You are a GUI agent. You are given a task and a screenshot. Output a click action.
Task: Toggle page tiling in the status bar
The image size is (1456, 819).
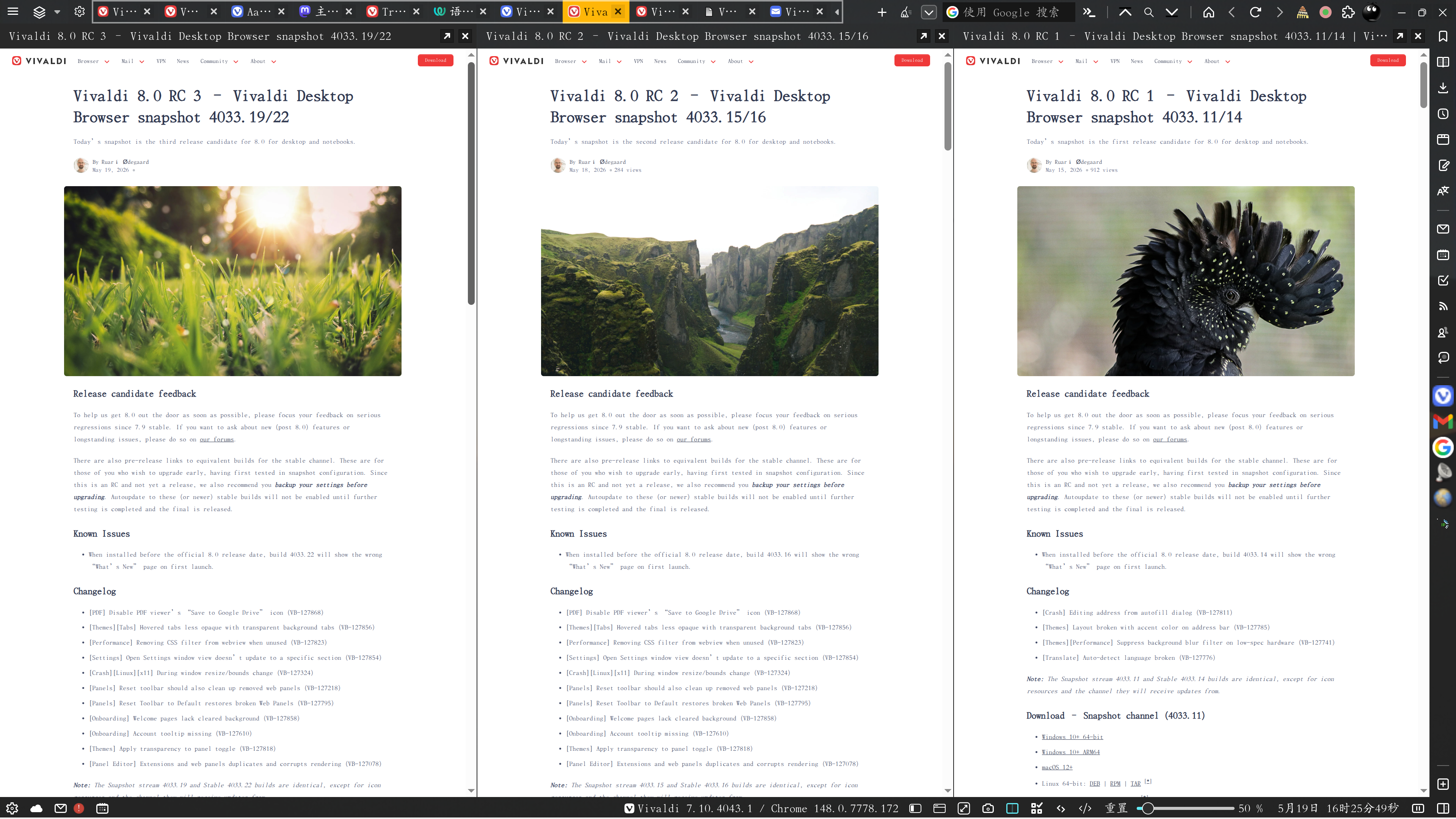coord(1012,808)
